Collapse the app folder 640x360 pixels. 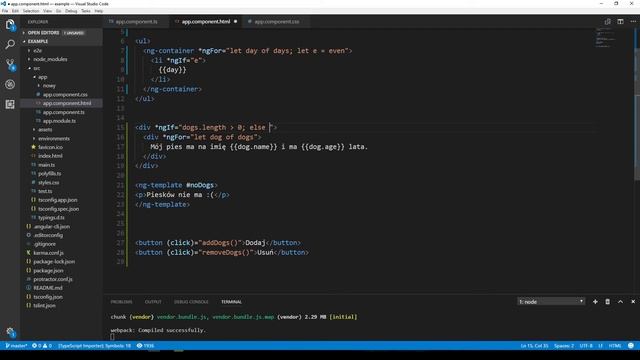[42, 77]
